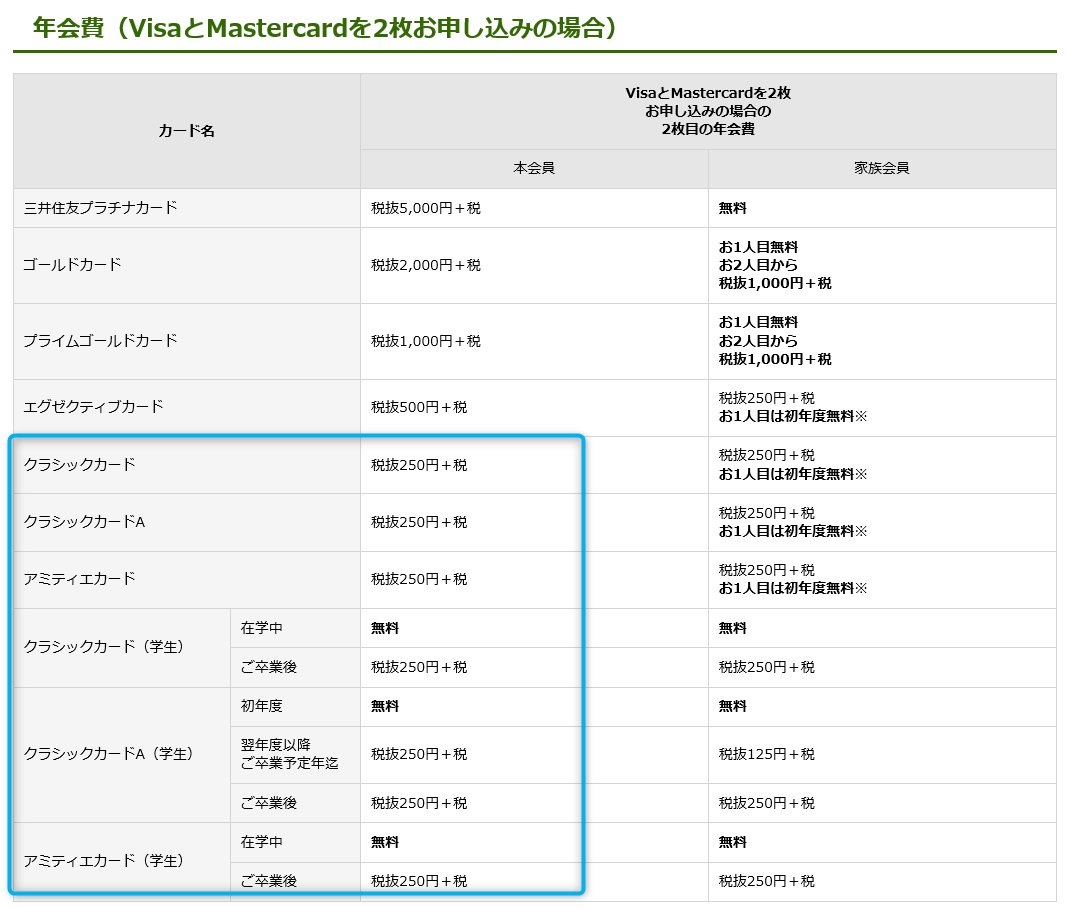The height and width of the screenshot is (909, 1067).
Task: Click ご卒業後 under アミティエカード（学生）
Action: (x=269, y=881)
